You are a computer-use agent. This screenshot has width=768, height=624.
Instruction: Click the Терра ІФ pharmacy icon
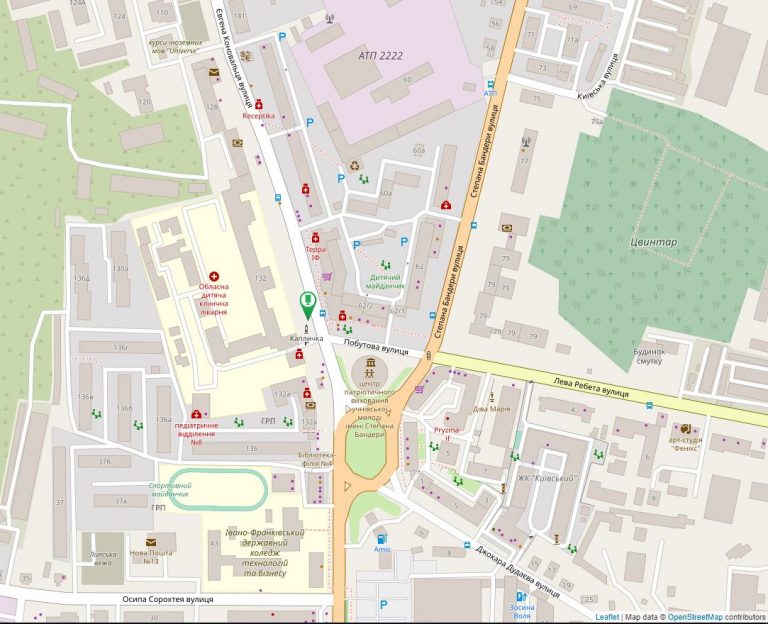coord(316,238)
